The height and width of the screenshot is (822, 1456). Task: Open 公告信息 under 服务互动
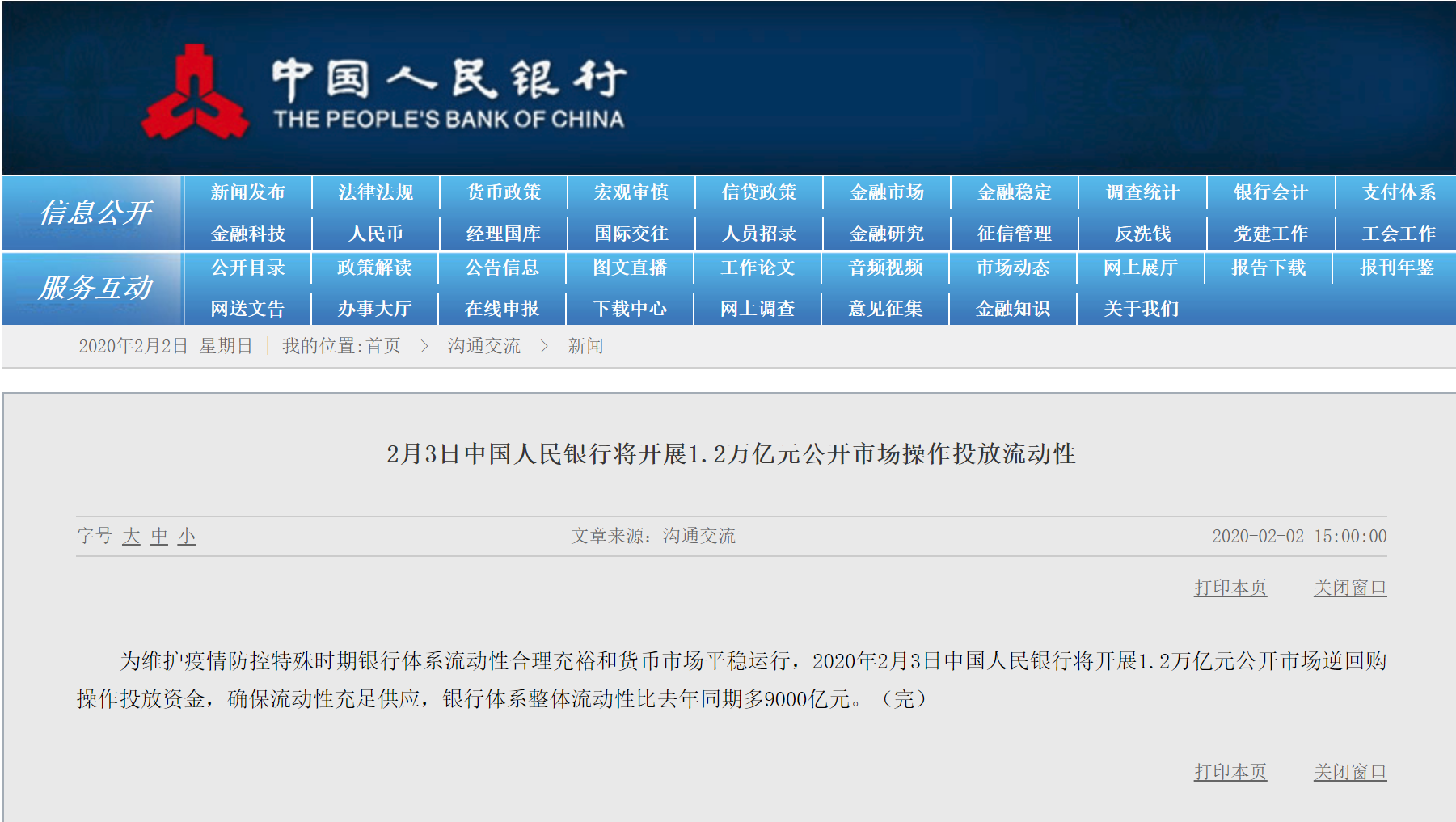tap(501, 268)
